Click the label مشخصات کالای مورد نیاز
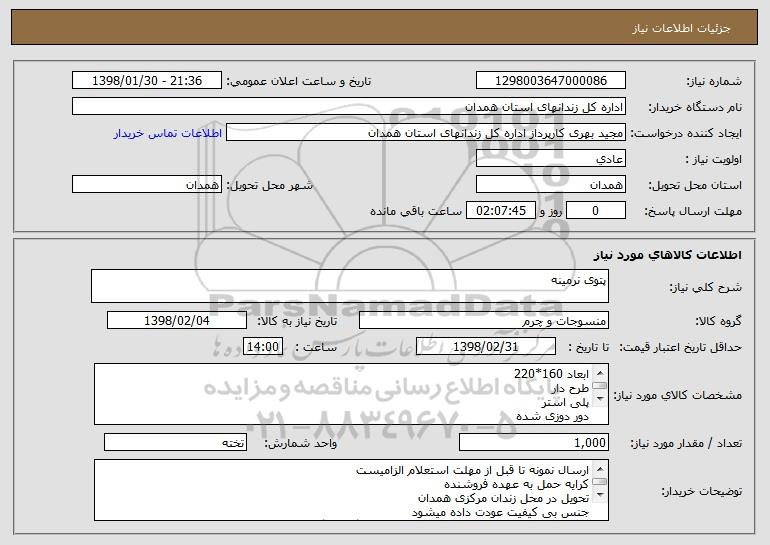 tap(677, 395)
